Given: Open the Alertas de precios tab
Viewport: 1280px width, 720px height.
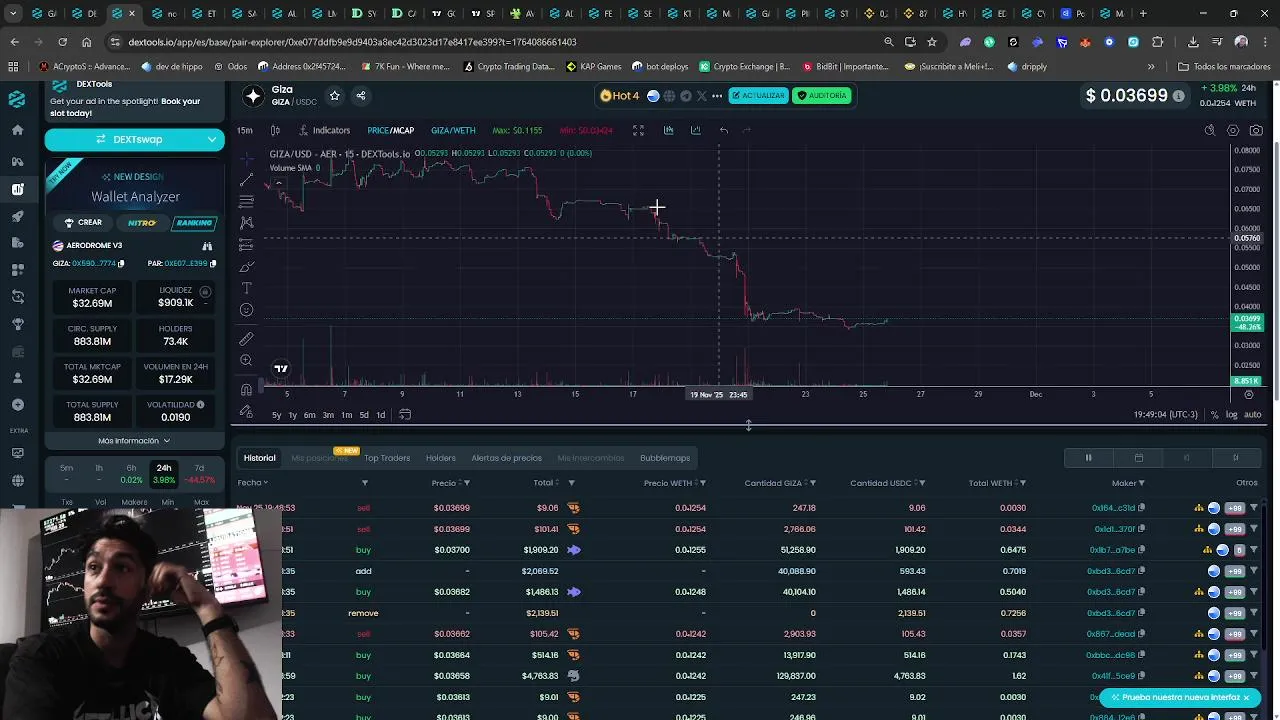Looking at the screenshot, I should pyautogui.click(x=506, y=458).
